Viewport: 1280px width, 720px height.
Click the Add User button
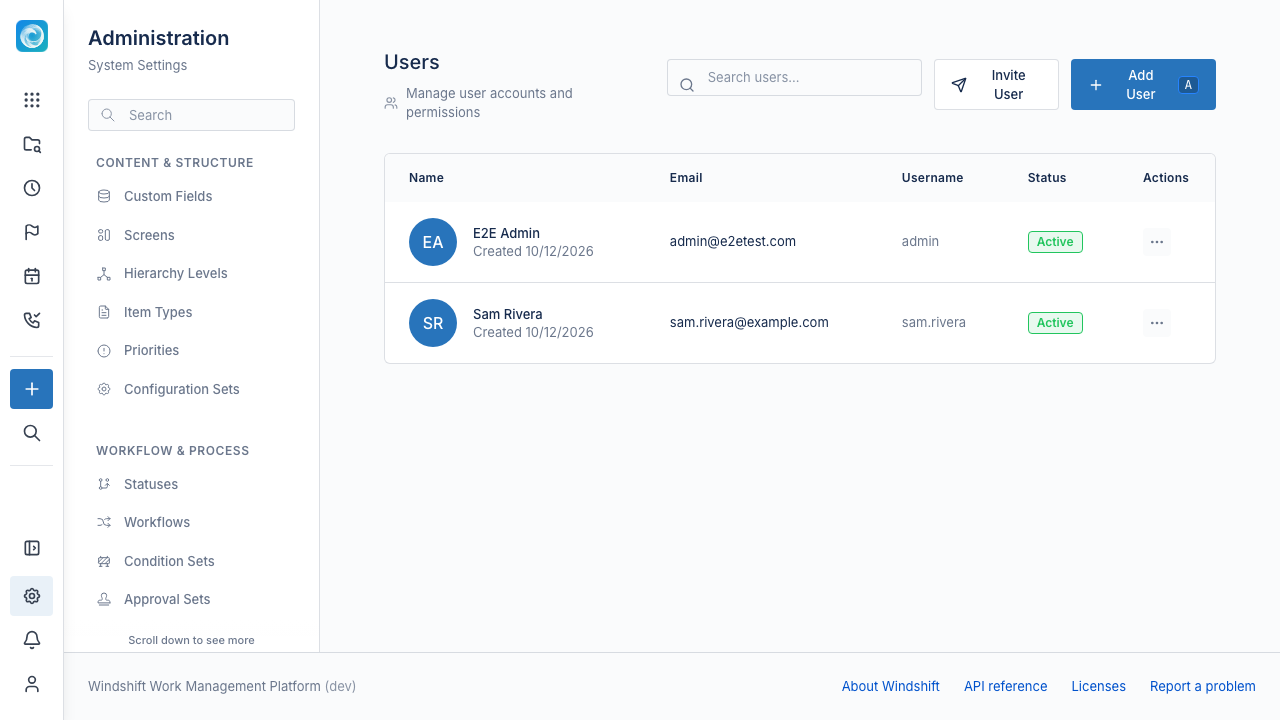click(x=1143, y=84)
